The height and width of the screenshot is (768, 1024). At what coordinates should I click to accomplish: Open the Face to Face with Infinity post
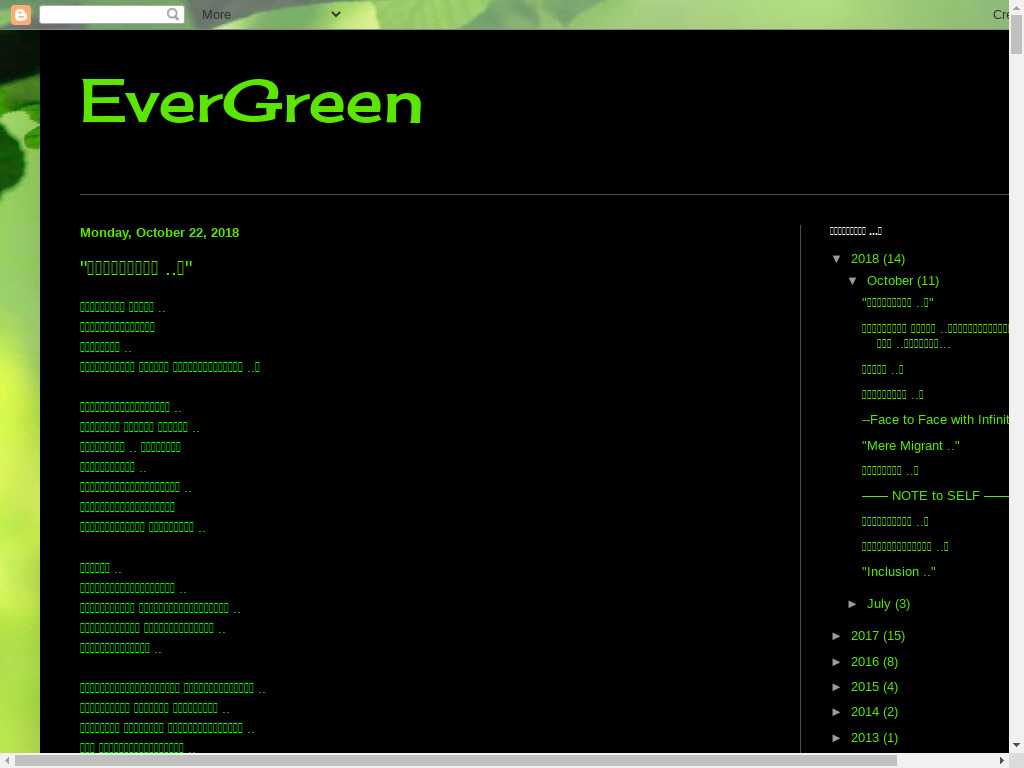[934, 420]
